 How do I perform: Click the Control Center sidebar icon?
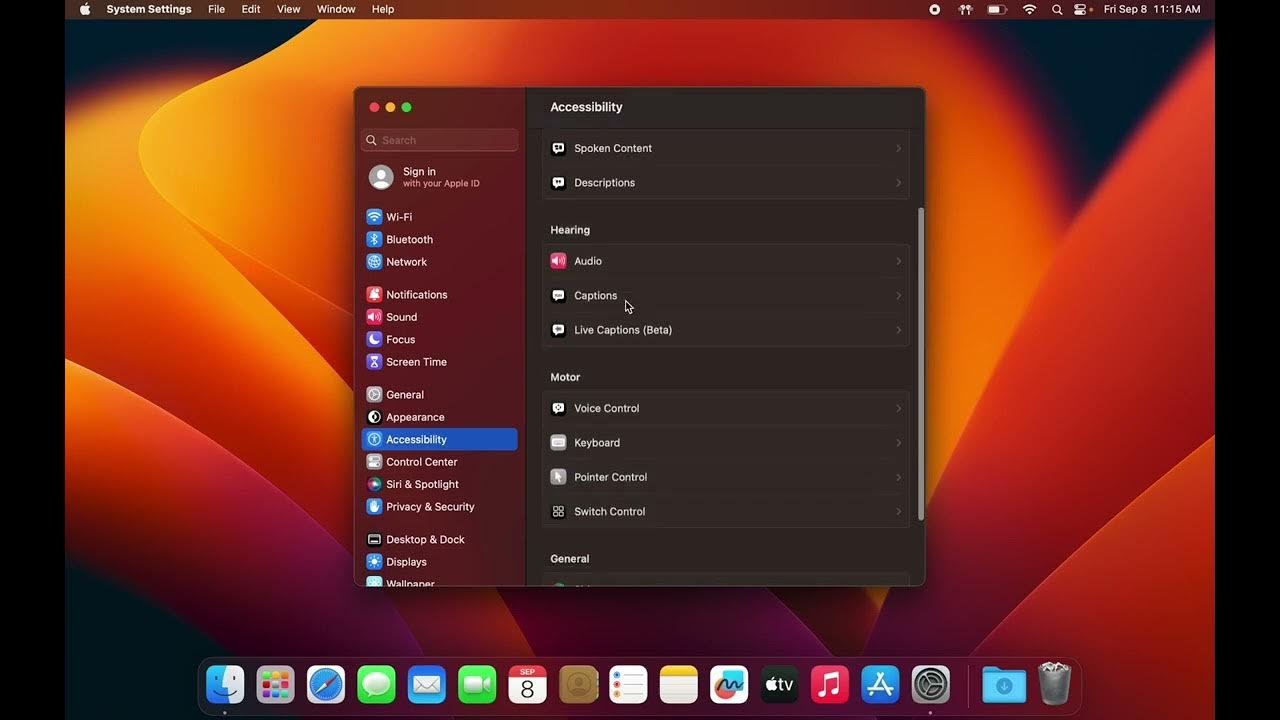point(374,462)
